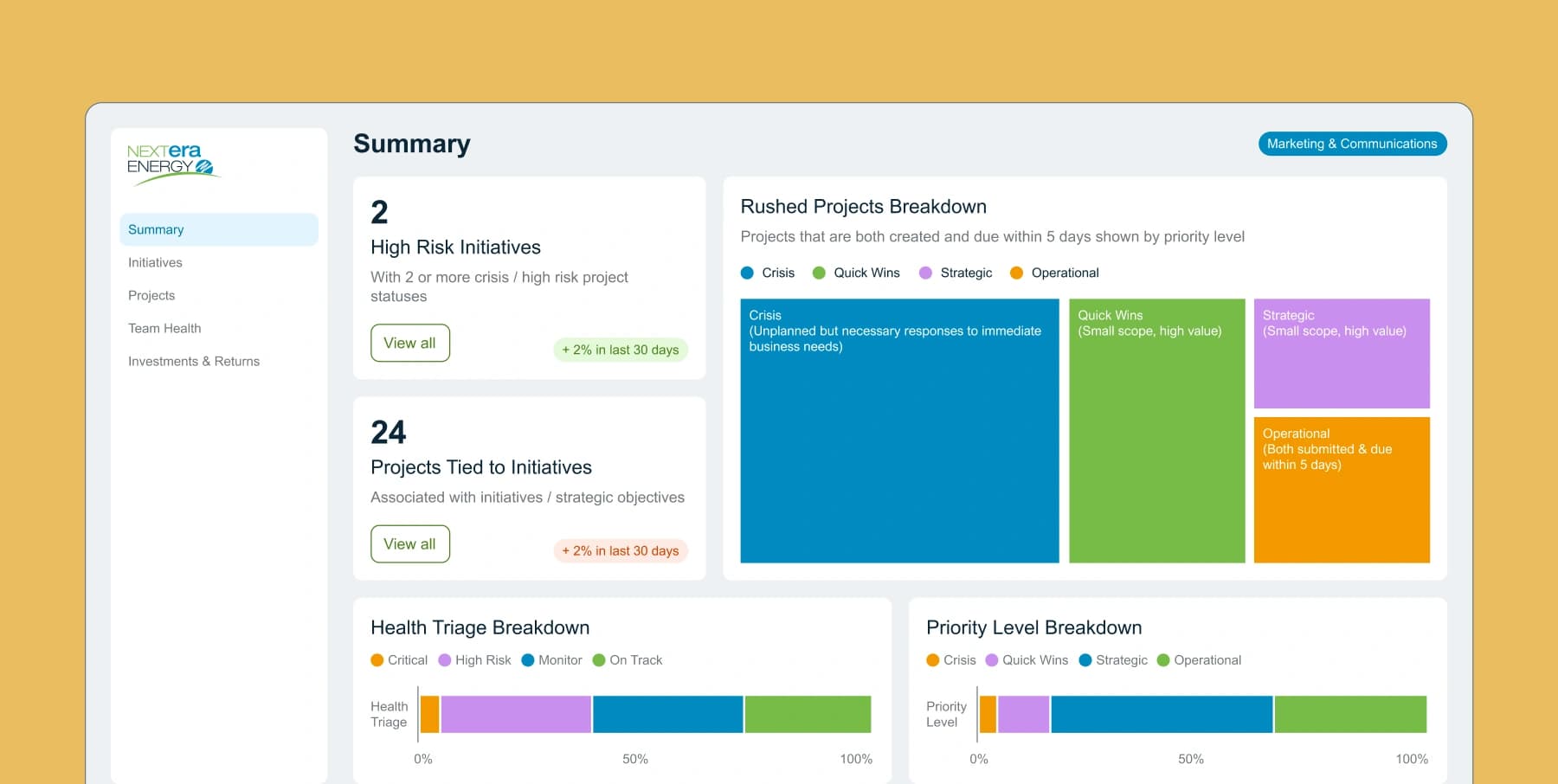Select orange Crisis segment of Priority Level bar
The height and width of the screenshot is (784, 1558).
point(988,715)
